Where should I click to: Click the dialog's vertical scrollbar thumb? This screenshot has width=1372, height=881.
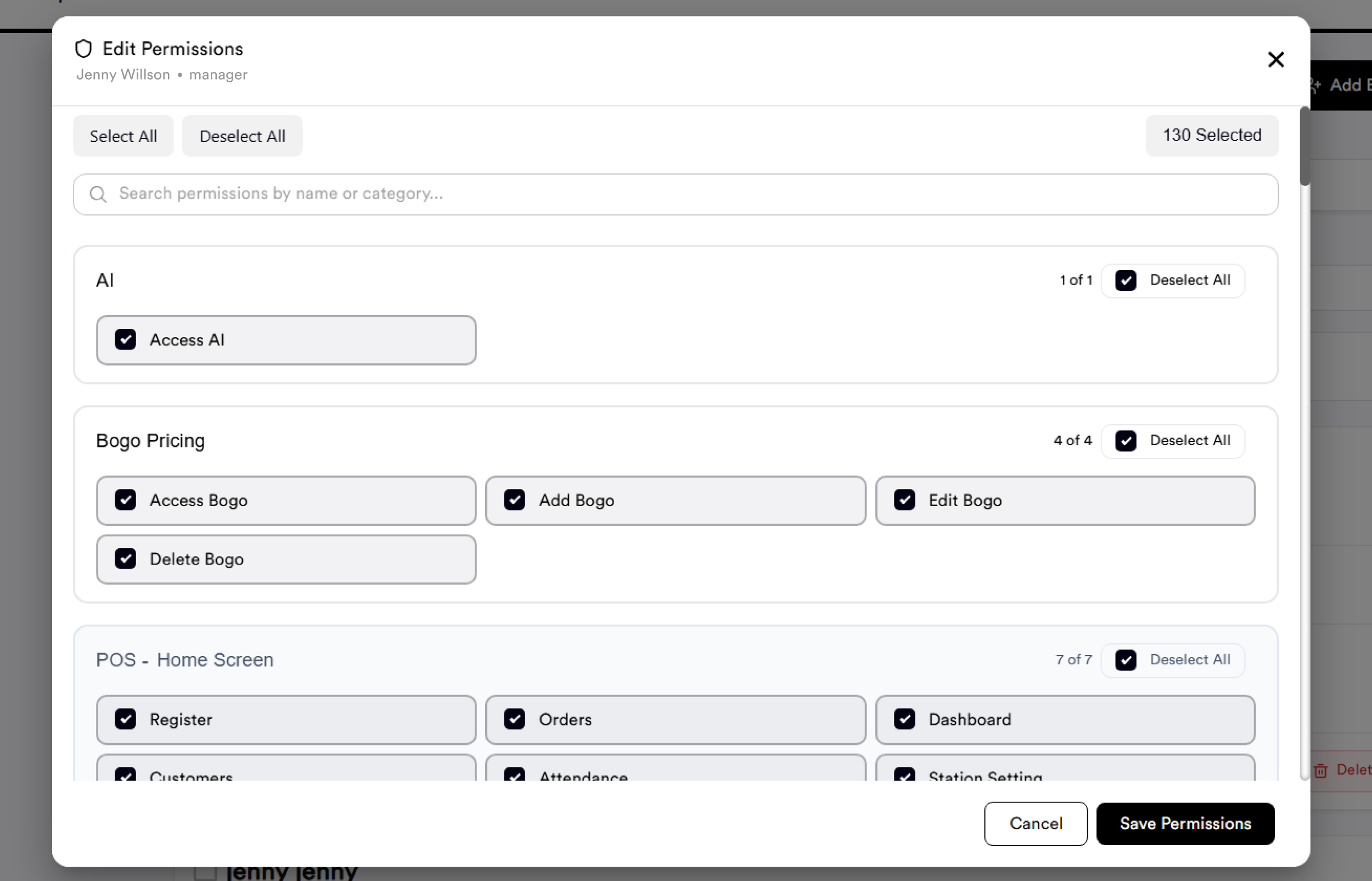tap(1304, 146)
